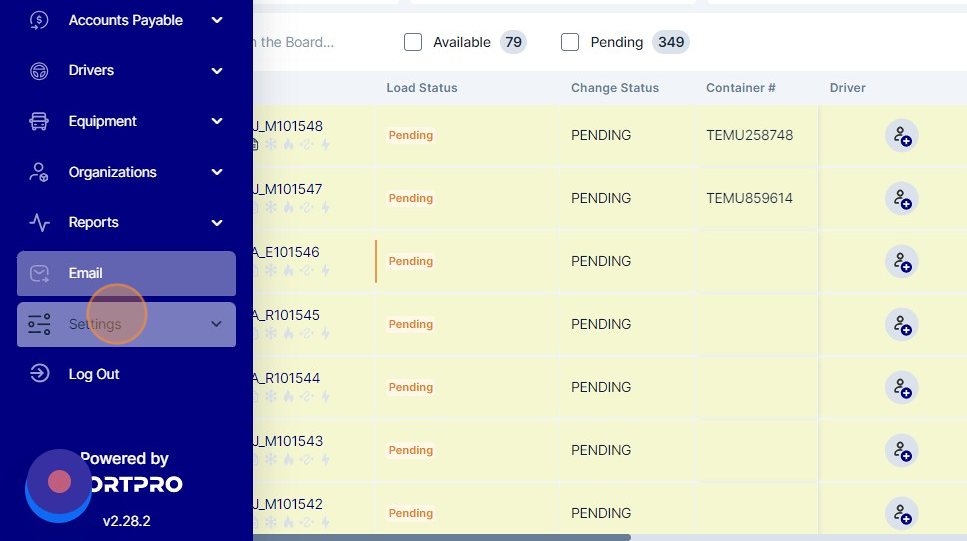Viewport: 967px width, 541px height.
Task: Click the Log Out label
Action: point(94,374)
